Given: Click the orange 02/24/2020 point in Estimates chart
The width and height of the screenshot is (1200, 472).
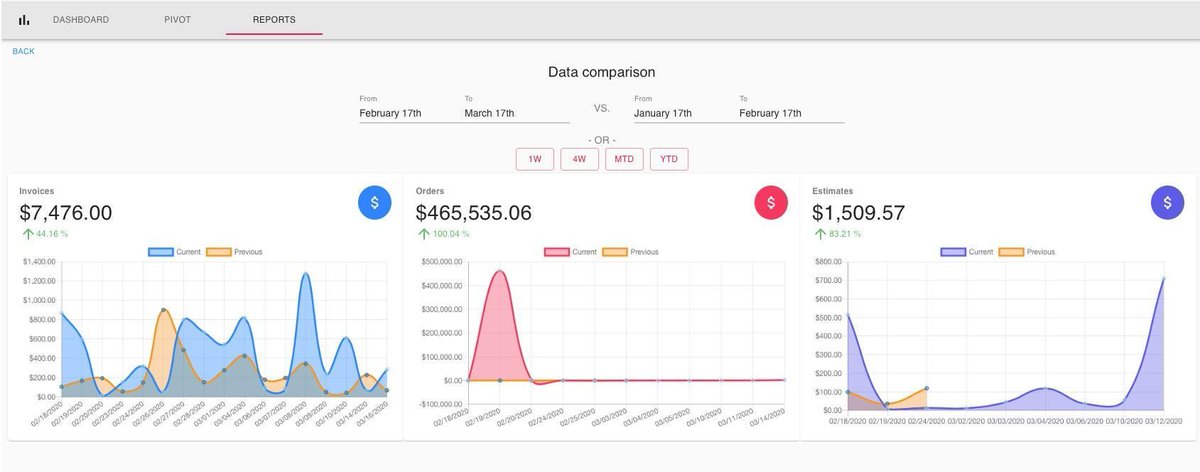Looking at the screenshot, I should [x=927, y=388].
